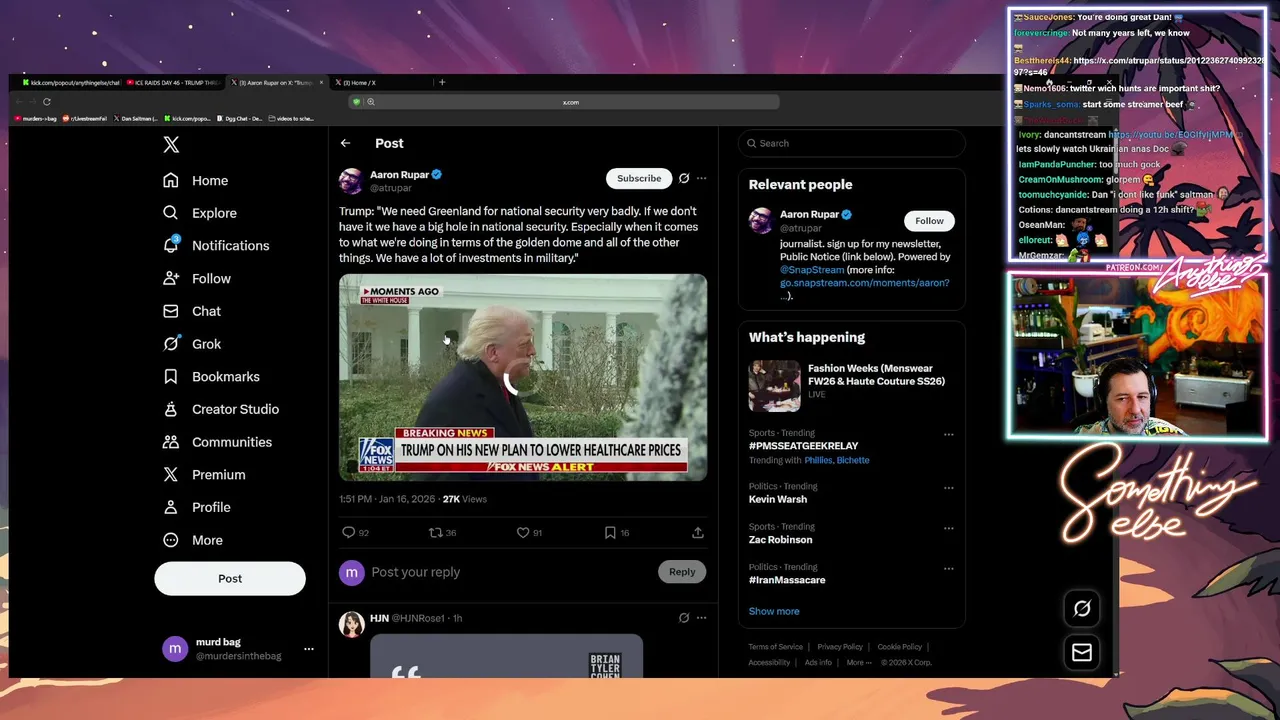This screenshot has width=1280, height=720.
Task: Click the share icon on the post
Action: [x=698, y=532]
